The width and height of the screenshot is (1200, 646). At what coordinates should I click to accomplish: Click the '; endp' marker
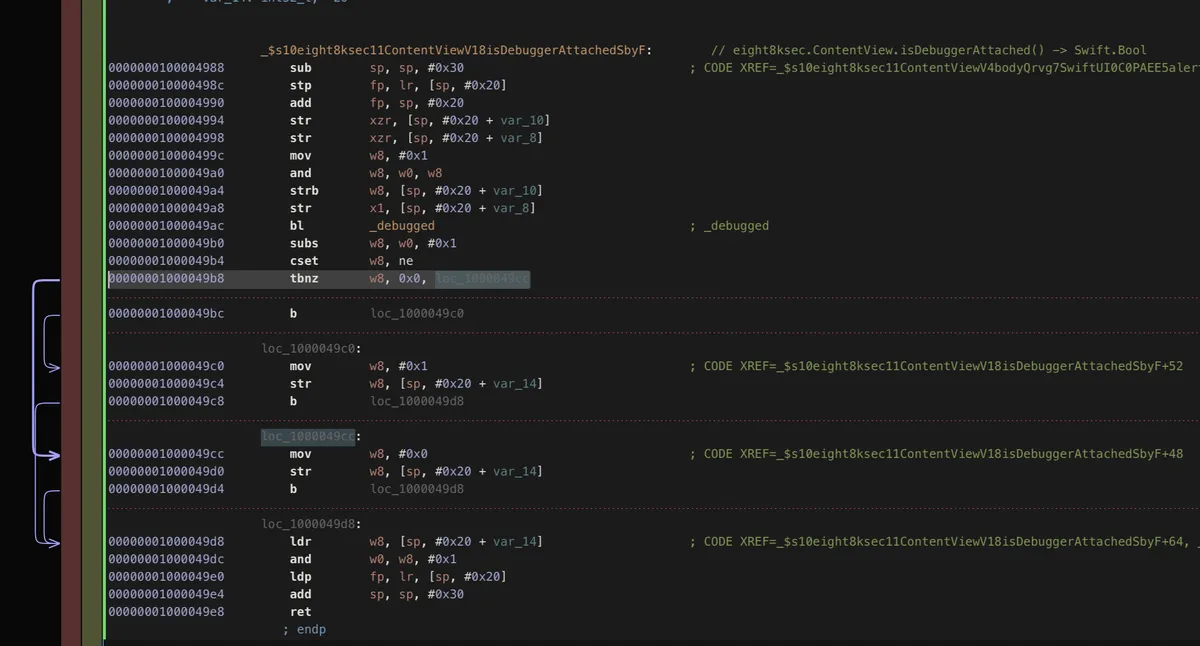(304, 630)
